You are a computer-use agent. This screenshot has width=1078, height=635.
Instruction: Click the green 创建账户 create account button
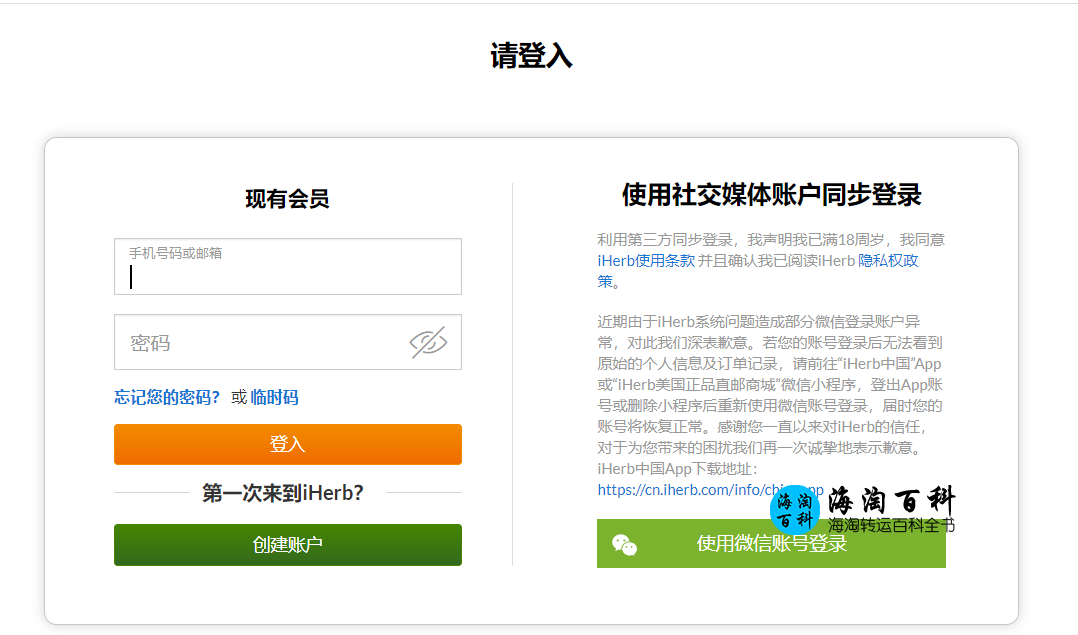(x=287, y=545)
